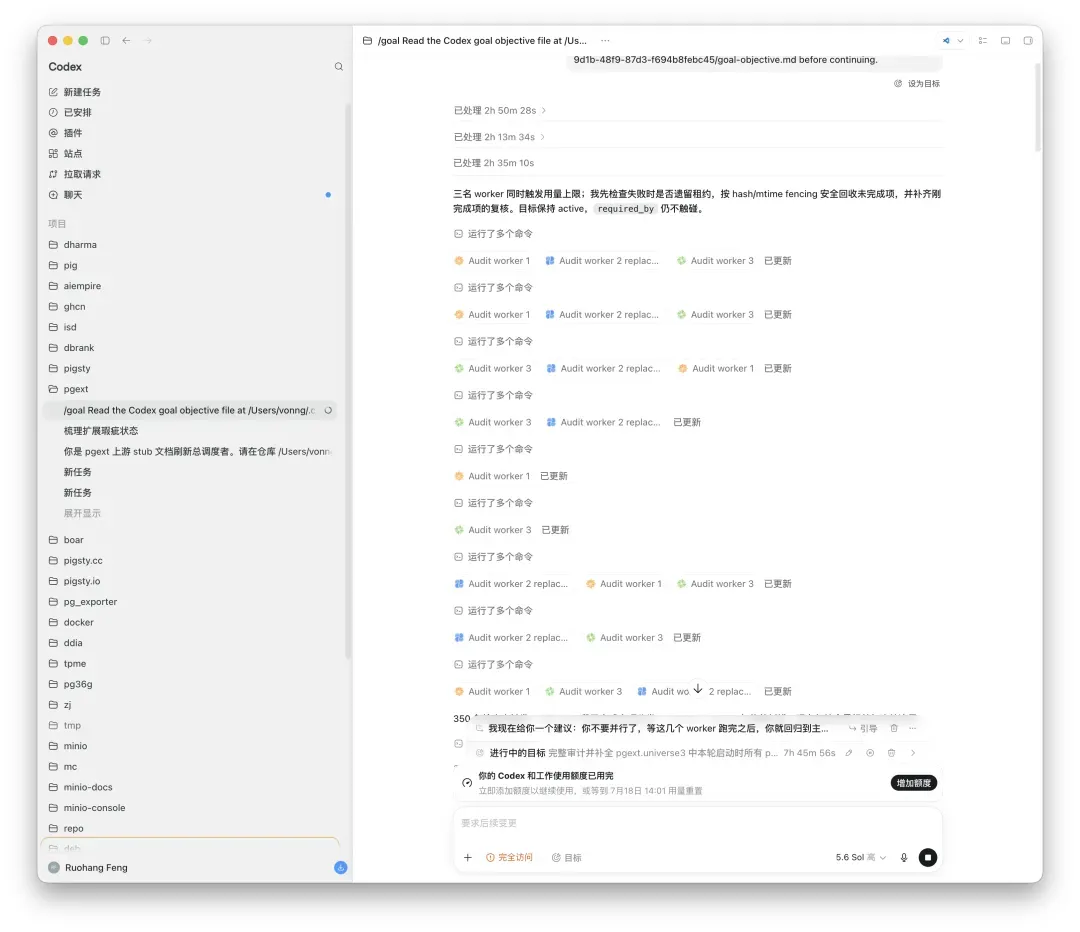Open the dropdown chevron next to the VS Code icon
The width and height of the screenshot is (1080, 932).
[960, 41]
